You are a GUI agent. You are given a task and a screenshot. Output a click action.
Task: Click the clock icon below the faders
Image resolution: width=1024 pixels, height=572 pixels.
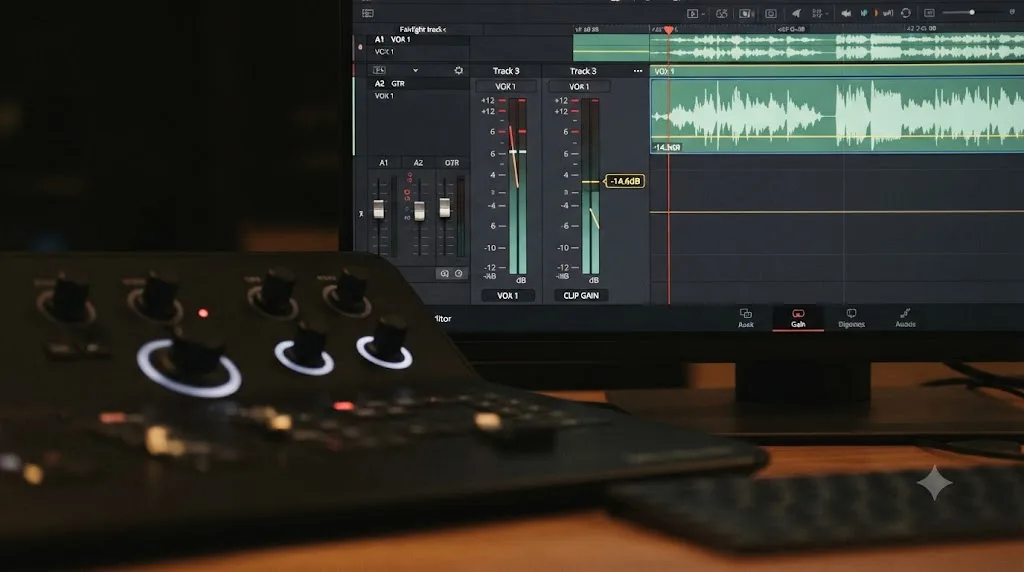click(458, 274)
